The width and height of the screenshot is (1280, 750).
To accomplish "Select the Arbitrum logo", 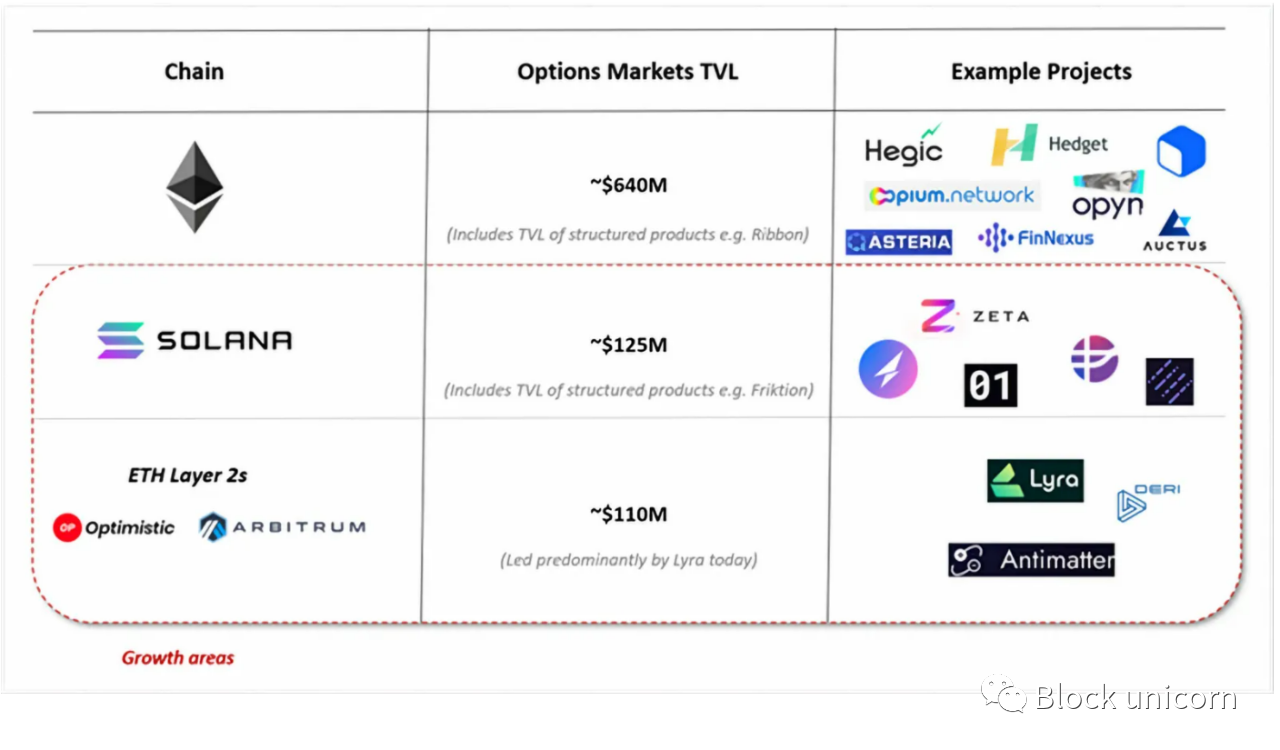I will pos(282,527).
